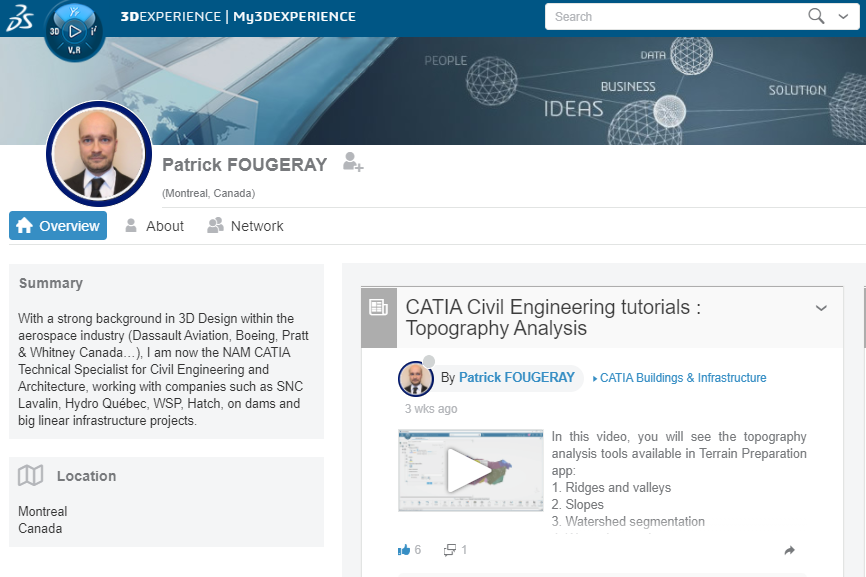Viewport: 866px width, 577px height.
Task: Open the post options chevron dropdown
Action: coord(821,308)
